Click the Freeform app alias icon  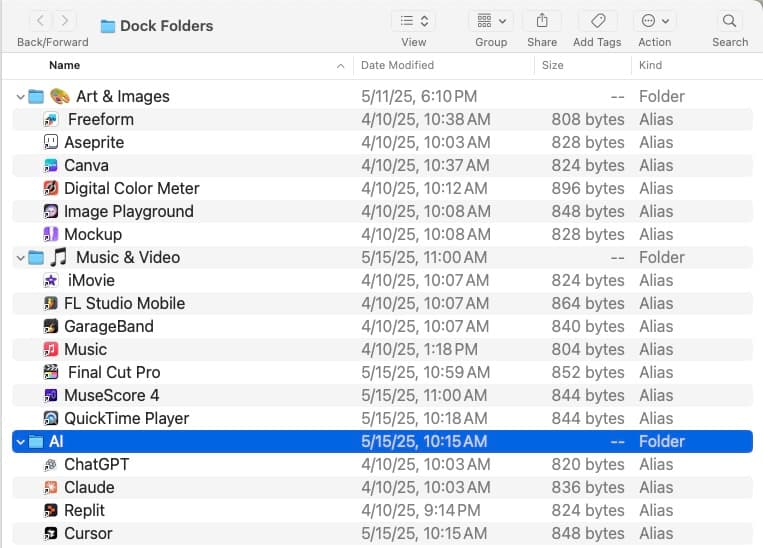[51, 119]
